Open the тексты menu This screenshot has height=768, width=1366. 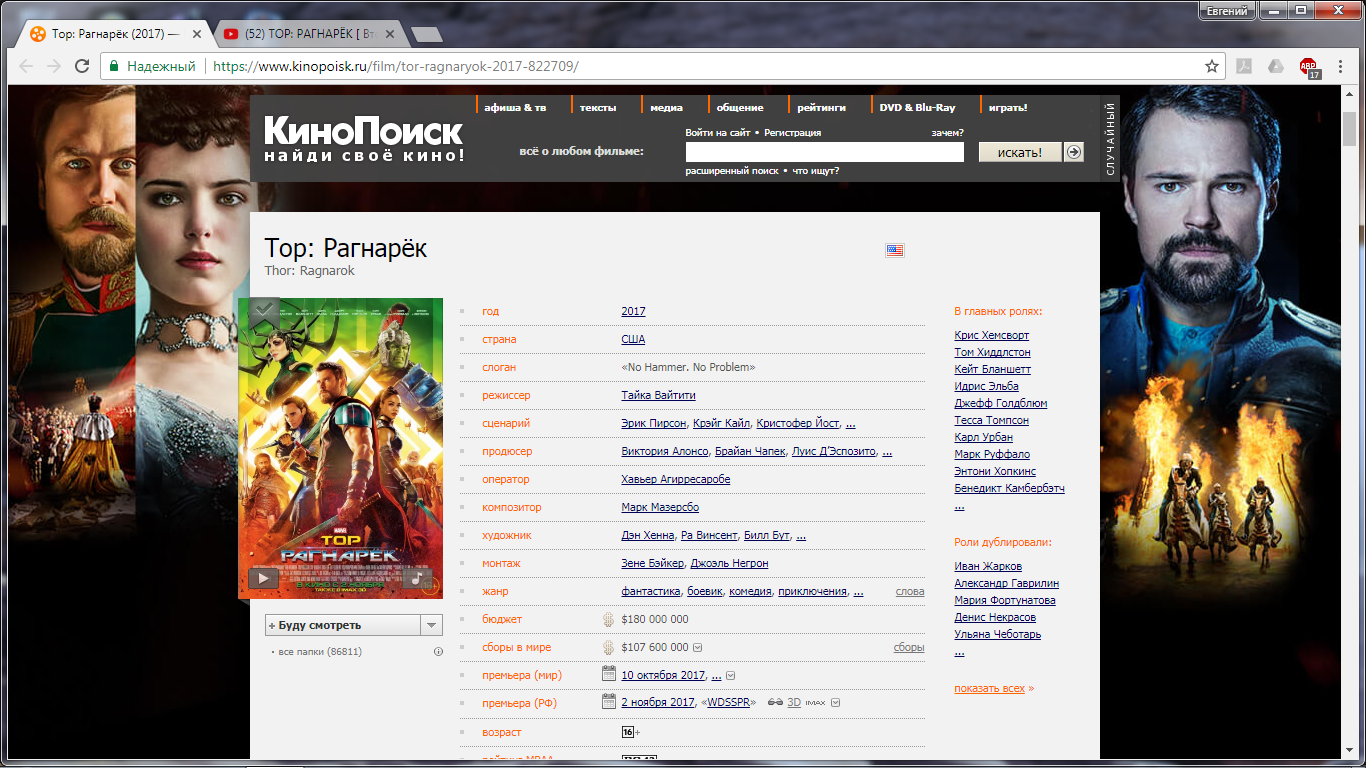click(x=598, y=107)
